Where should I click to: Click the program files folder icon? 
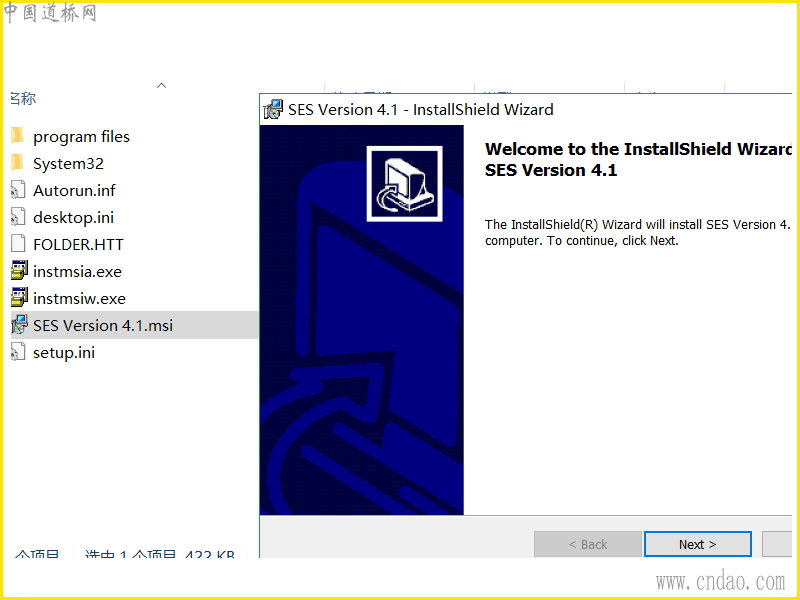coord(17,136)
